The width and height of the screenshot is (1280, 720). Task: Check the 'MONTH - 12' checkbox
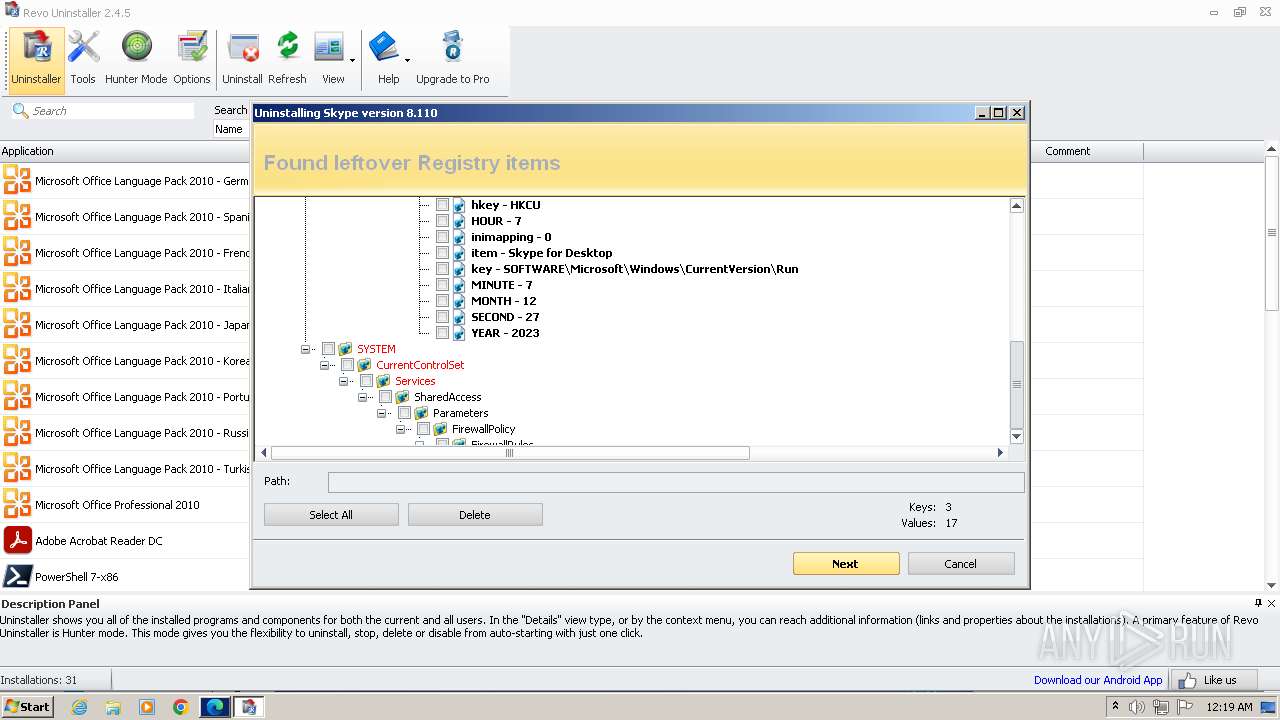[442, 301]
